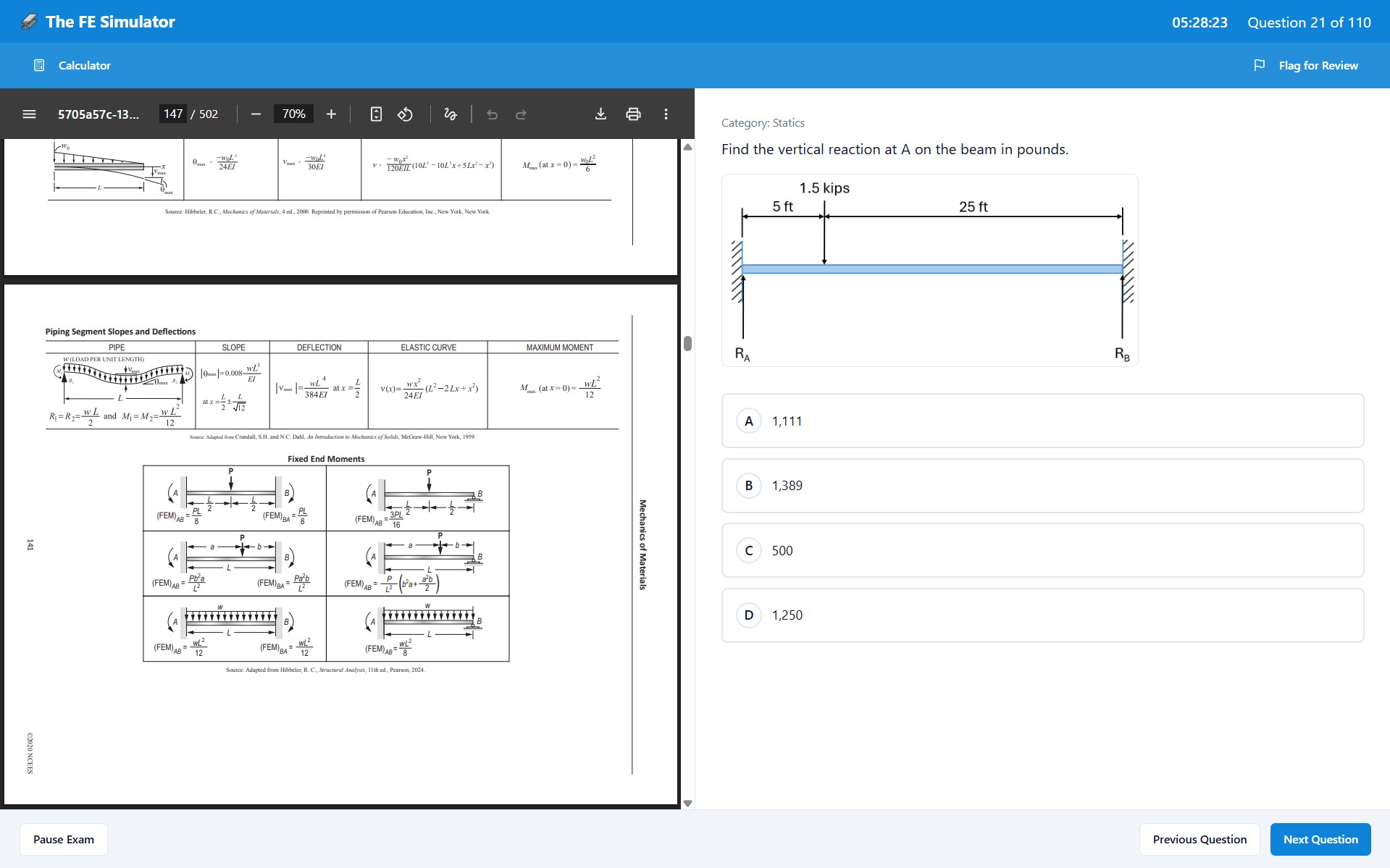Image resolution: width=1390 pixels, height=868 pixels.
Task: Zoom in on the PDF reference
Action: [331, 114]
